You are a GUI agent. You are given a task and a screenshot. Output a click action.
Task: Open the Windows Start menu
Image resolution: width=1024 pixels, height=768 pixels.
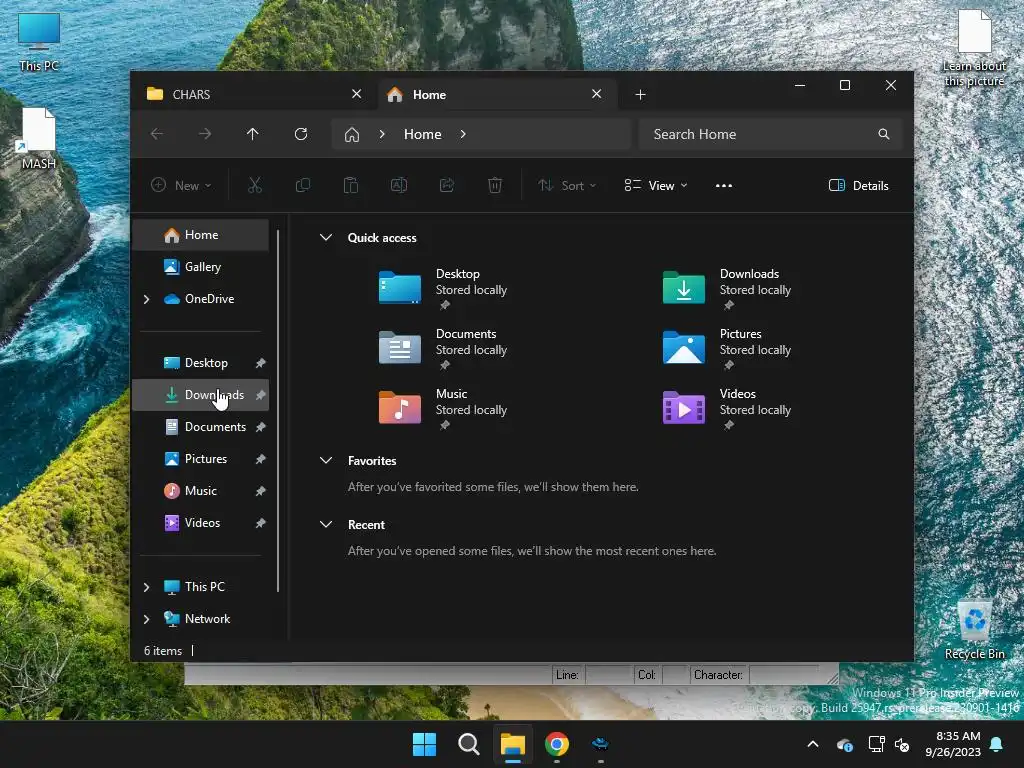424,744
